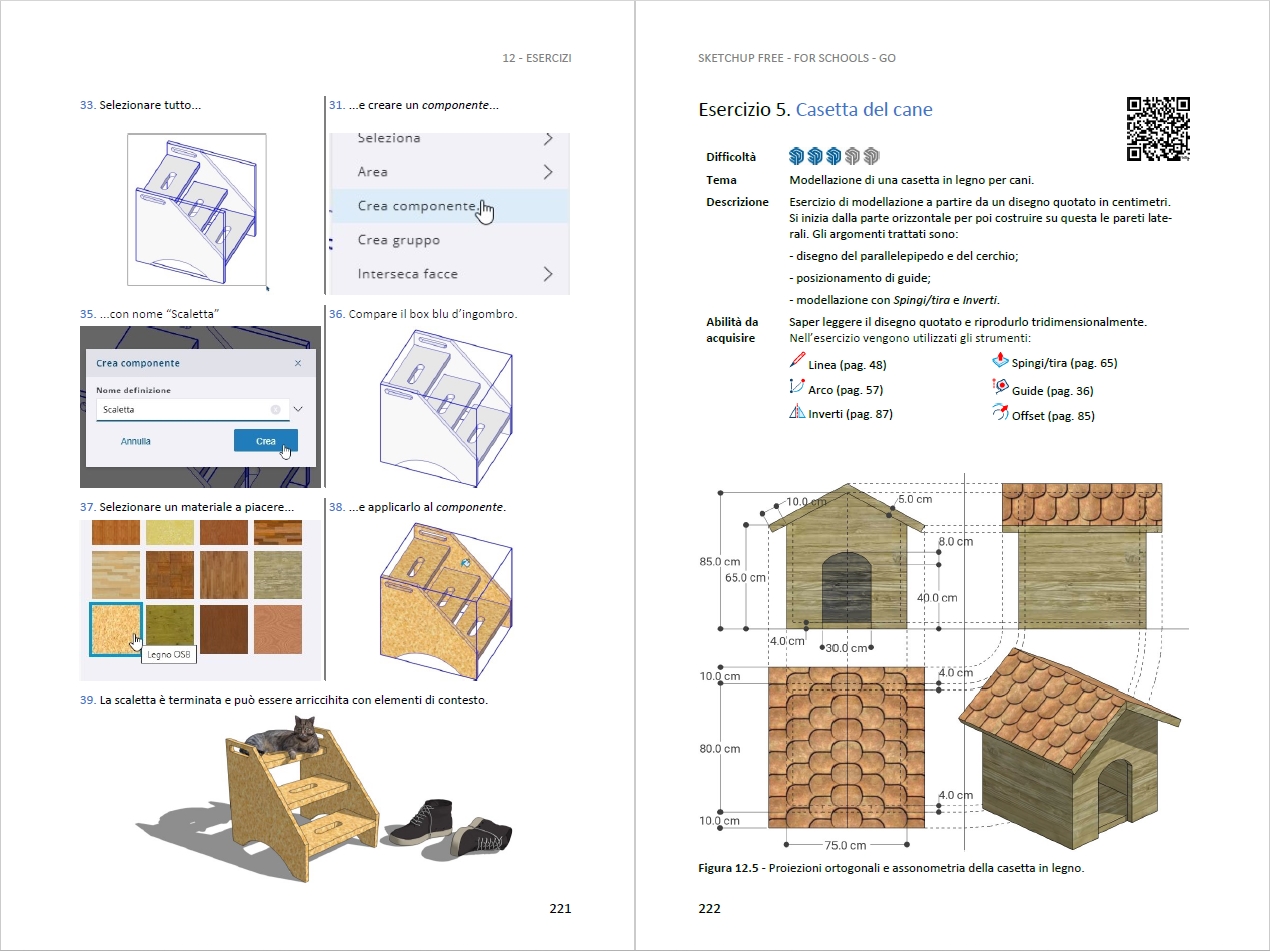1270x951 pixels.
Task: Open the Interseca facce submenu arrow
Action: click(548, 274)
